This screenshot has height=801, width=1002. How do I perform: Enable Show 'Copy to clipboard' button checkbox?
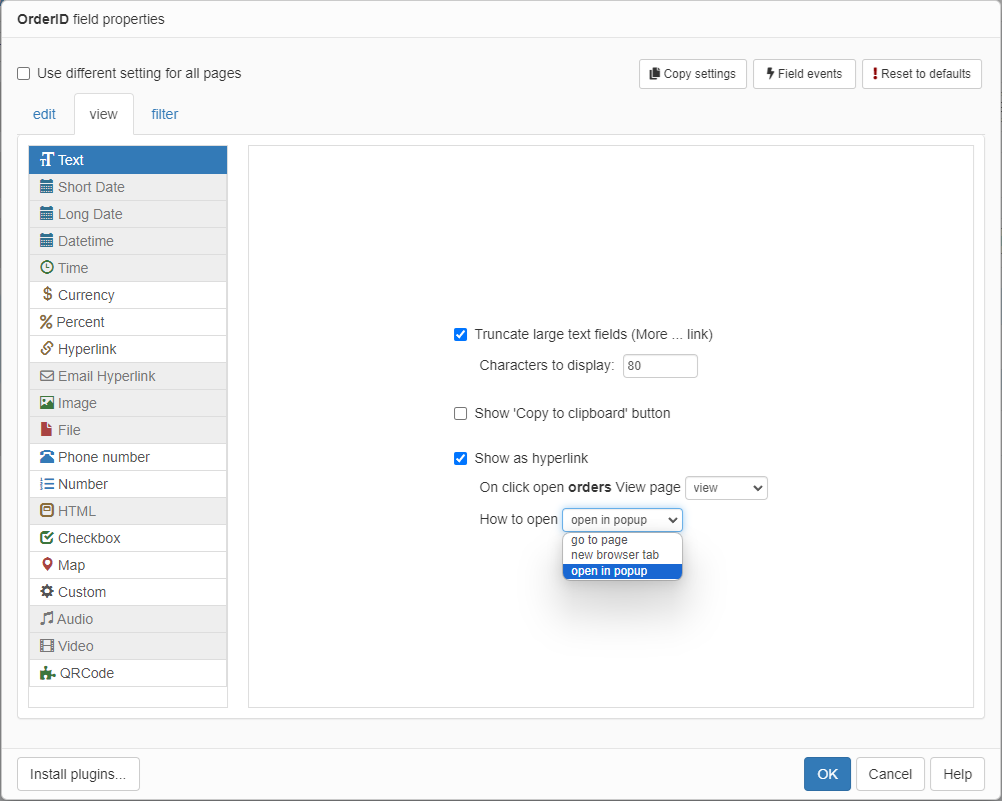click(x=461, y=413)
